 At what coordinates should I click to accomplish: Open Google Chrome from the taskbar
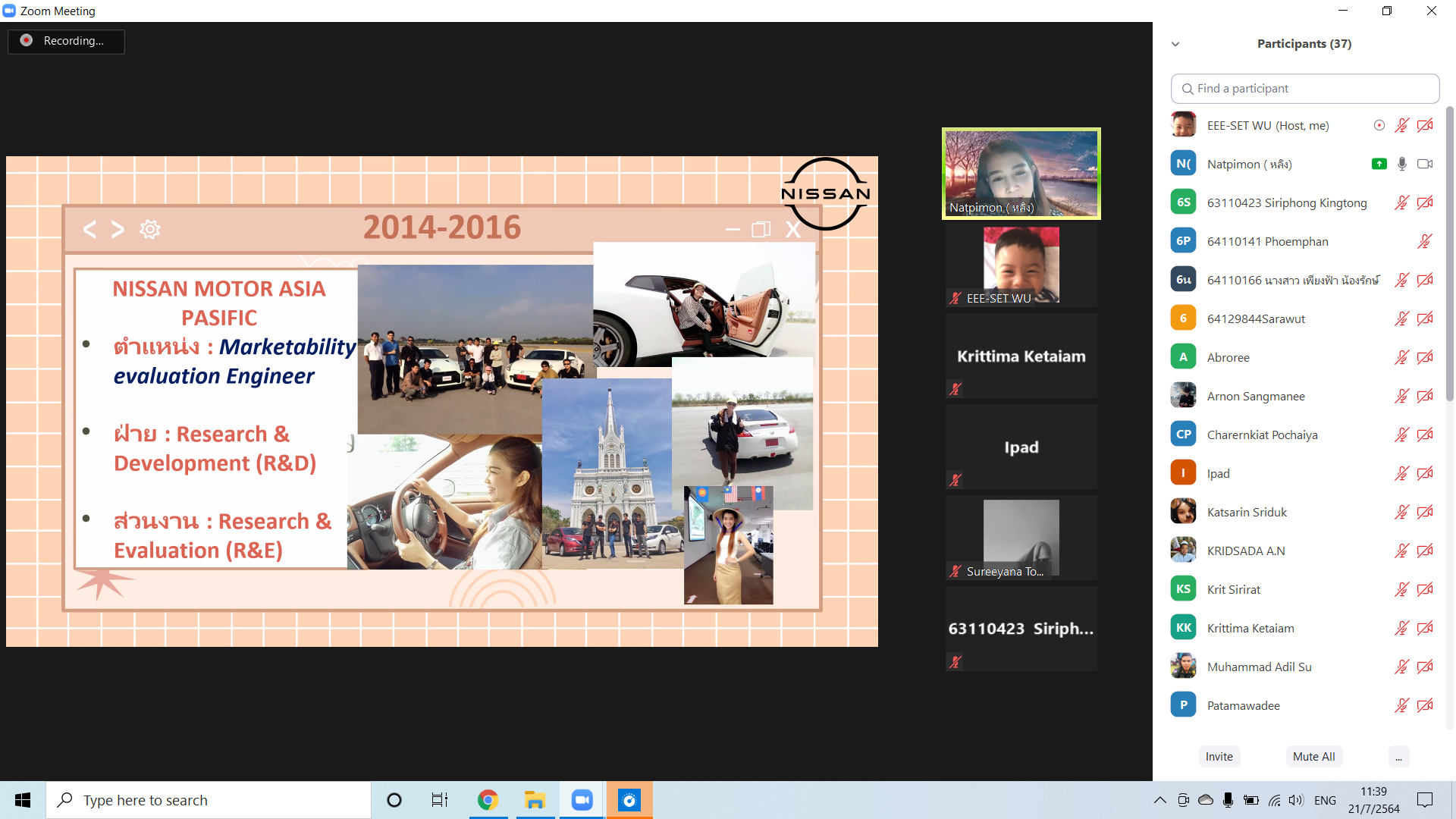coord(488,800)
